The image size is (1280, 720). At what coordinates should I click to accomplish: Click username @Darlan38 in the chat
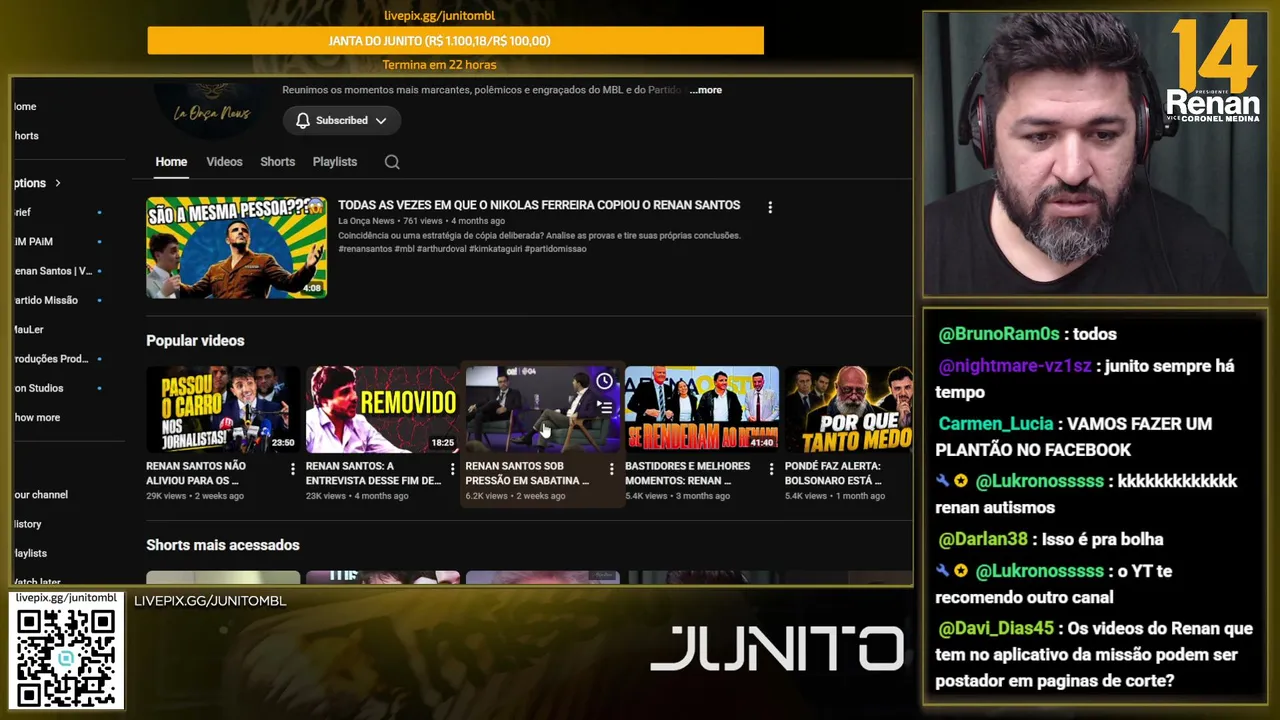983,539
